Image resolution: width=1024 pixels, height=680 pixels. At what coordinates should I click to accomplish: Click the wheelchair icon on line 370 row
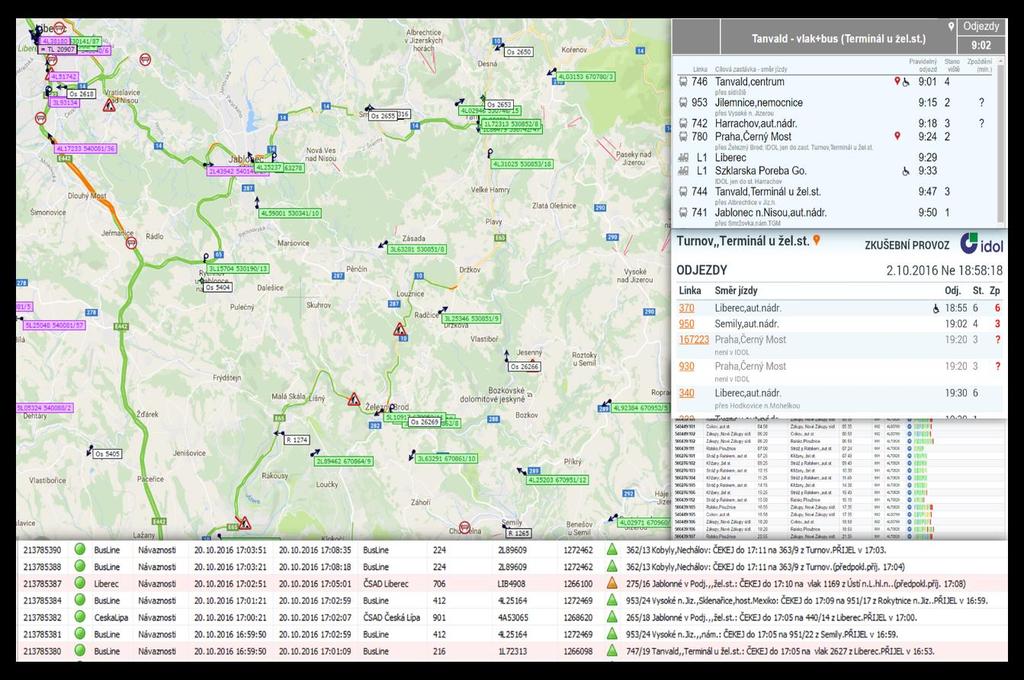[936, 308]
